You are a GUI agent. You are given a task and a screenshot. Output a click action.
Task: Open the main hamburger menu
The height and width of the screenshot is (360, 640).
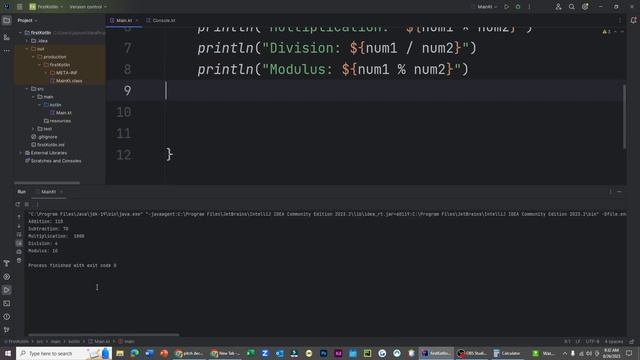(20, 7)
